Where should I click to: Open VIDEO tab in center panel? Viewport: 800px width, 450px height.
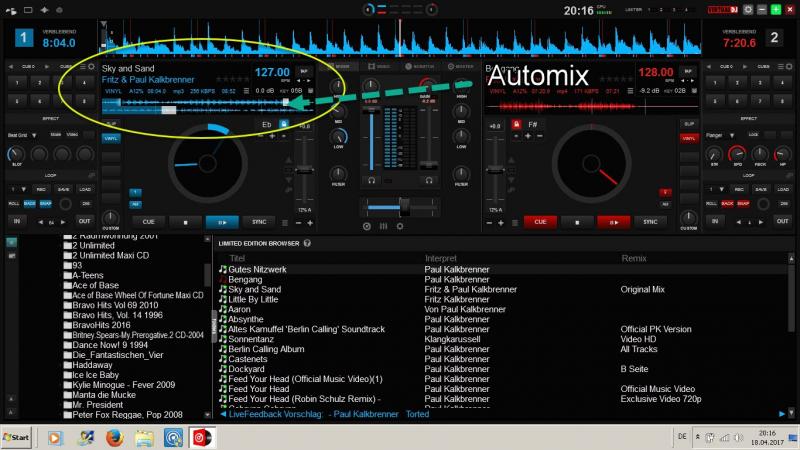point(379,67)
